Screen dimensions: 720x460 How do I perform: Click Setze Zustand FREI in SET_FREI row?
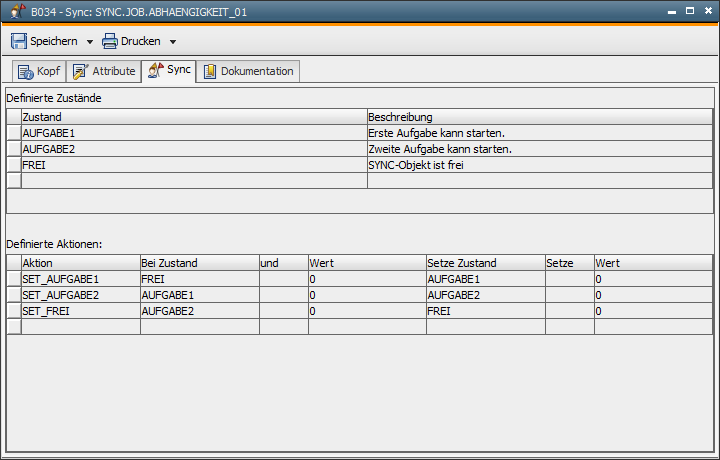tap(486, 311)
